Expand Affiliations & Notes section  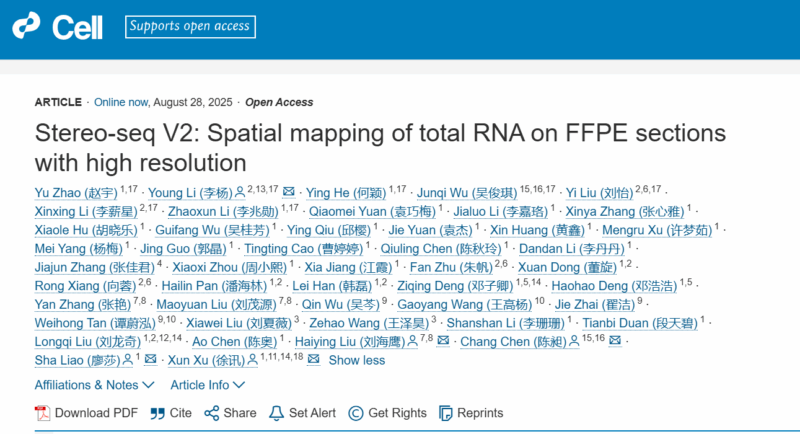pos(94,385)
